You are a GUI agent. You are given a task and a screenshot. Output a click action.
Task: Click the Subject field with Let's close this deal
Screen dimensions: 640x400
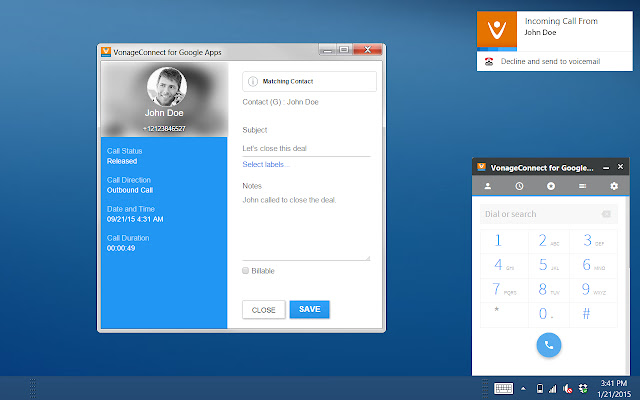(306, 149)
